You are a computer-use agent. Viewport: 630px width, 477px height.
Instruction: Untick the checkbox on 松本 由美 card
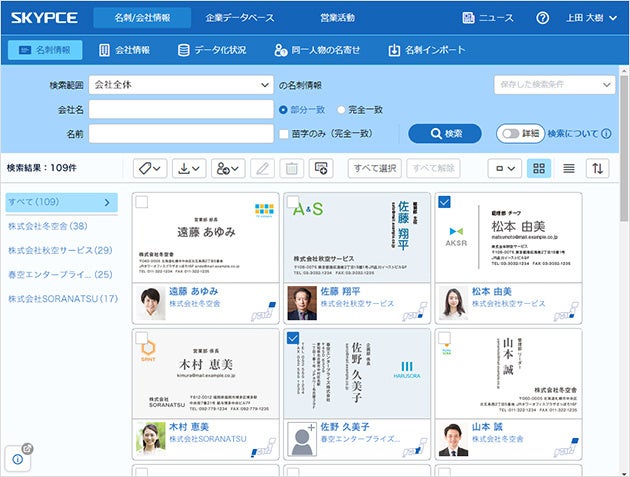(x=444, y=202)
